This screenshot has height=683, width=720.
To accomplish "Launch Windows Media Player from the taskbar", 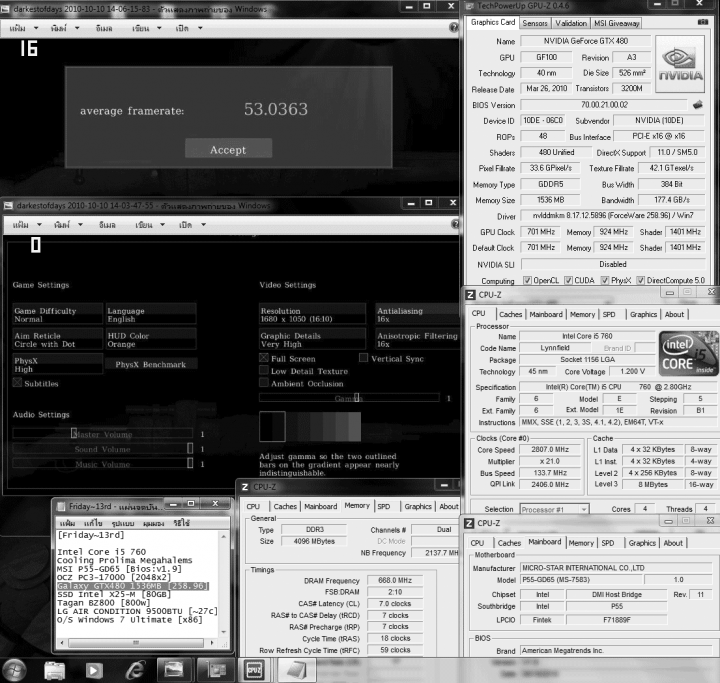I will click(x=94, y=671).
